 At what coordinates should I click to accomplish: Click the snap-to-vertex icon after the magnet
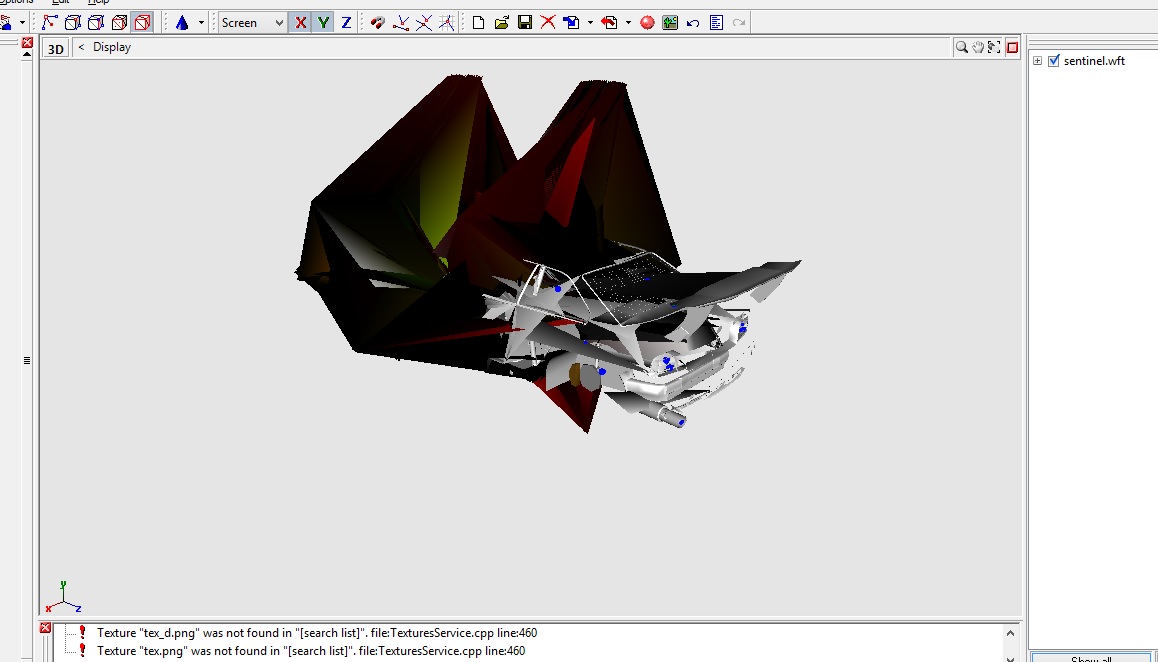click(401, 23)
